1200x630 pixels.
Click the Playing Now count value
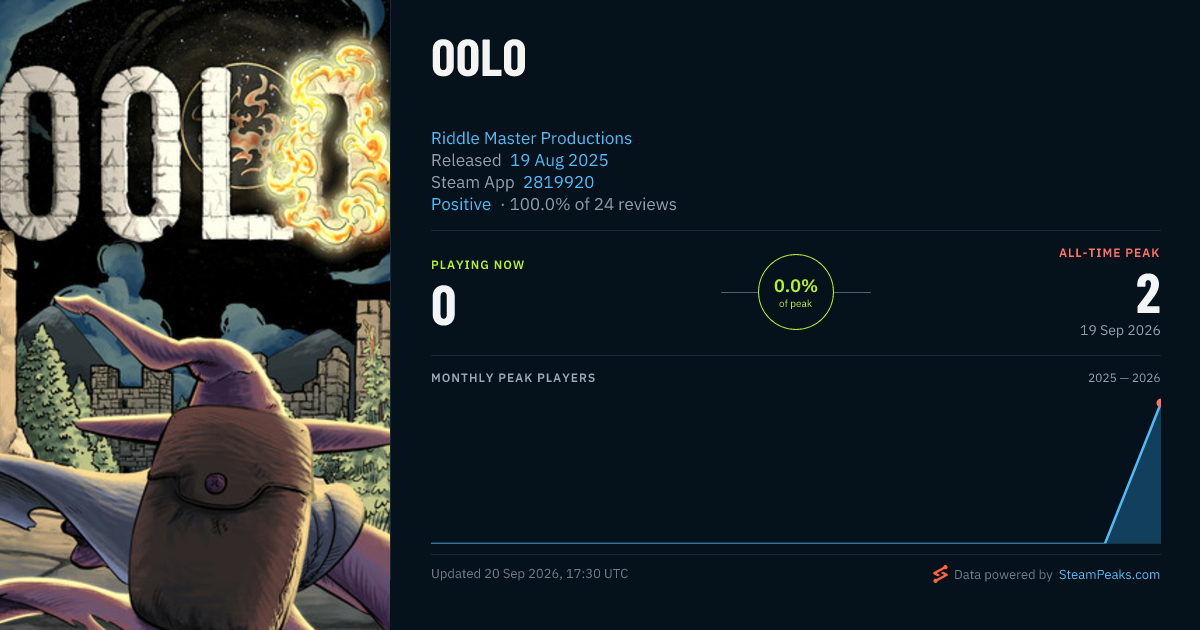pos(443,306)
